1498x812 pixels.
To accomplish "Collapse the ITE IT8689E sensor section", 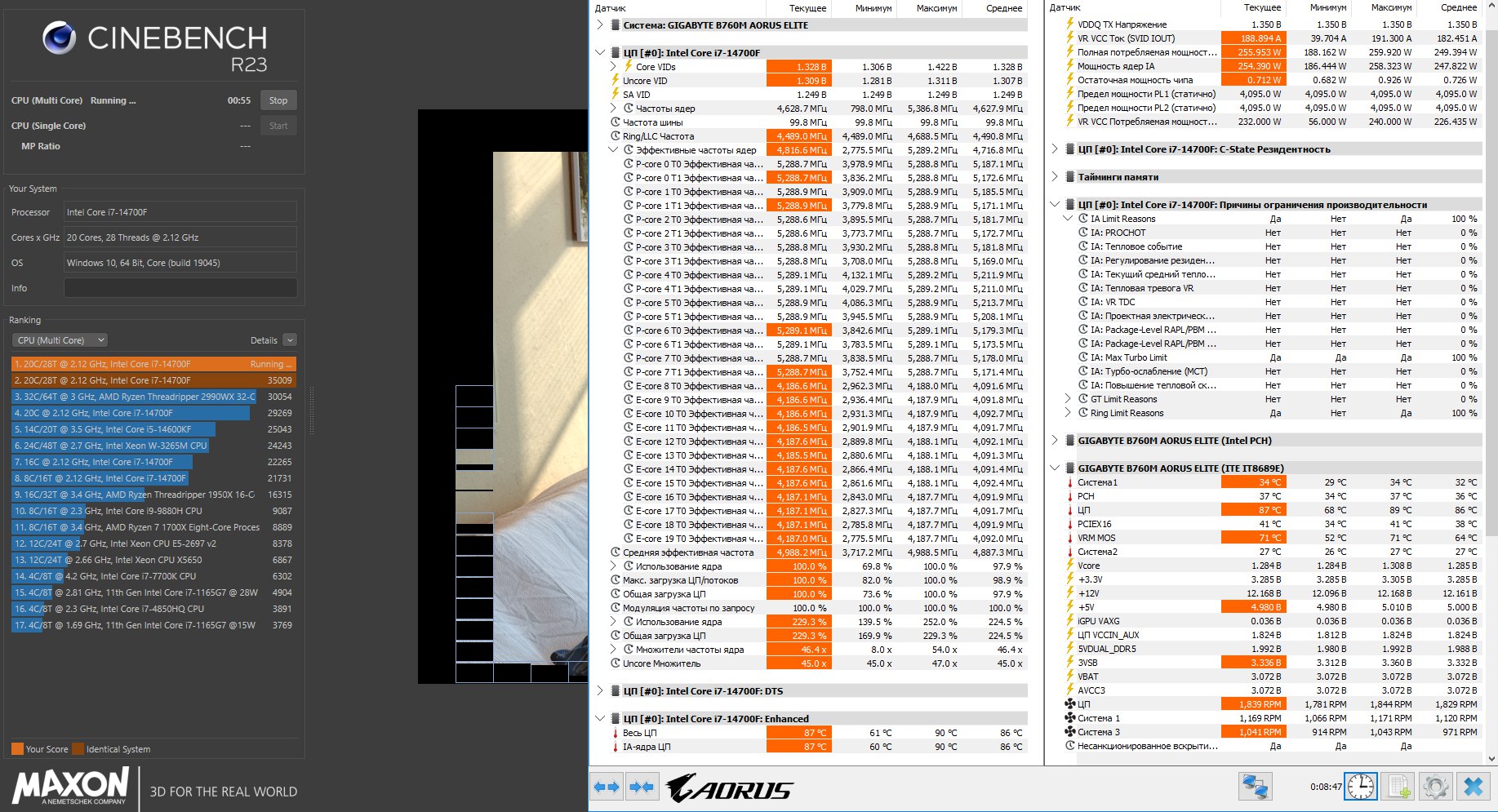I will tap(1055, 468).
